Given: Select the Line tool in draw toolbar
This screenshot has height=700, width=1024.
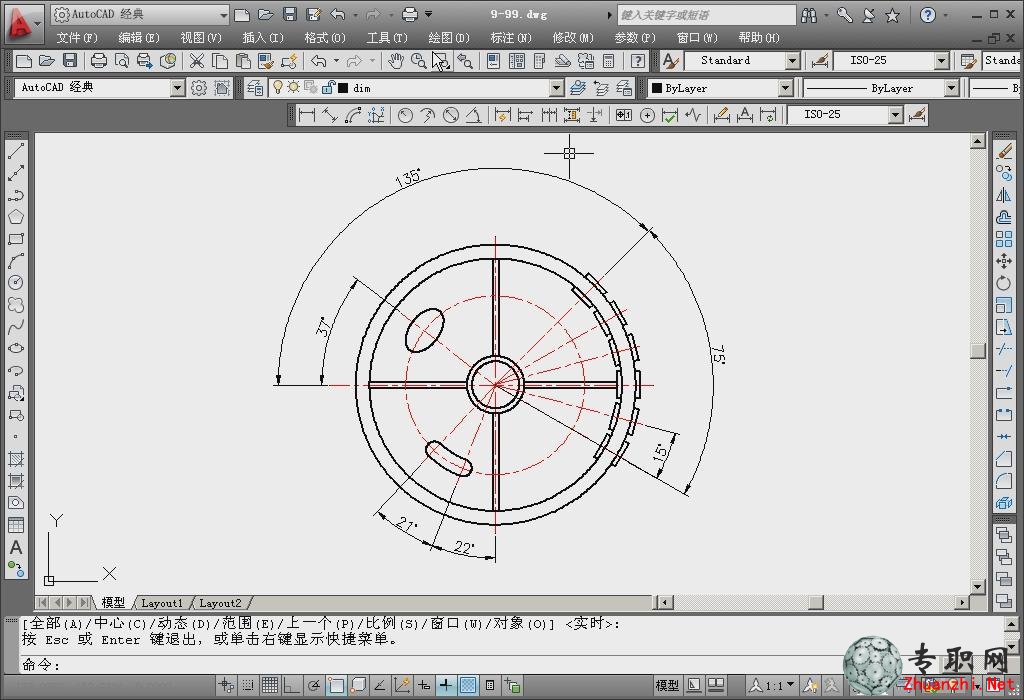Looking at the screenshot, I should click(16, 151).
